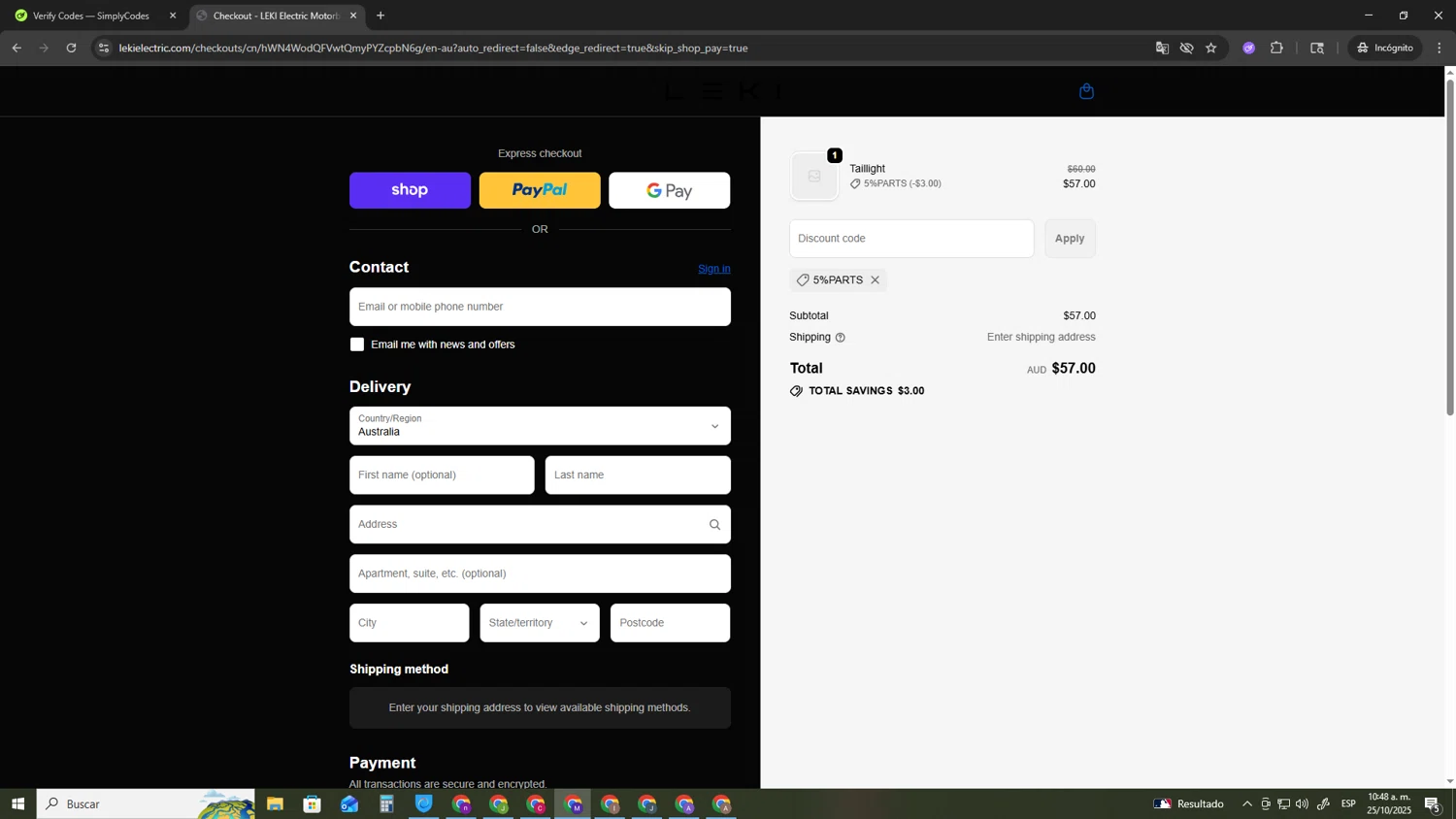Show hidden system tray icons
The height and width of the screenshot is (819, 1456).
point(1247,803)
